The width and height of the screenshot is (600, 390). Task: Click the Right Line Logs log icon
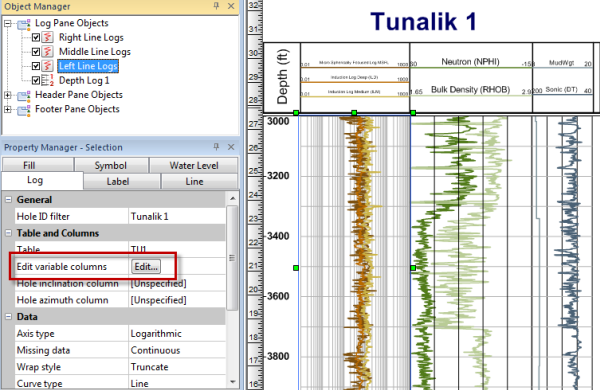(x=47, y=38)
